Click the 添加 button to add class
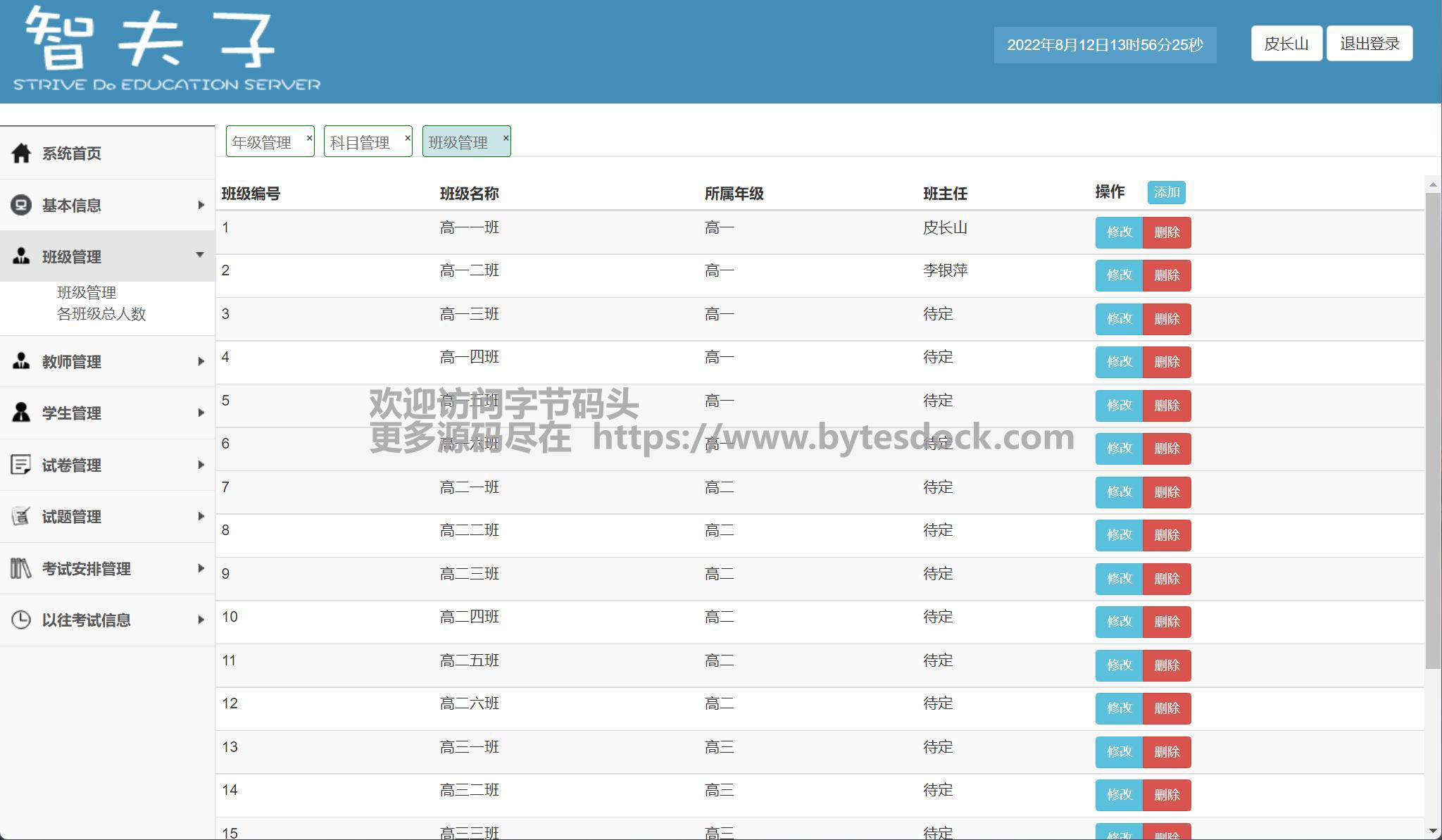 pyautogui.click(x=1166, y=192)
